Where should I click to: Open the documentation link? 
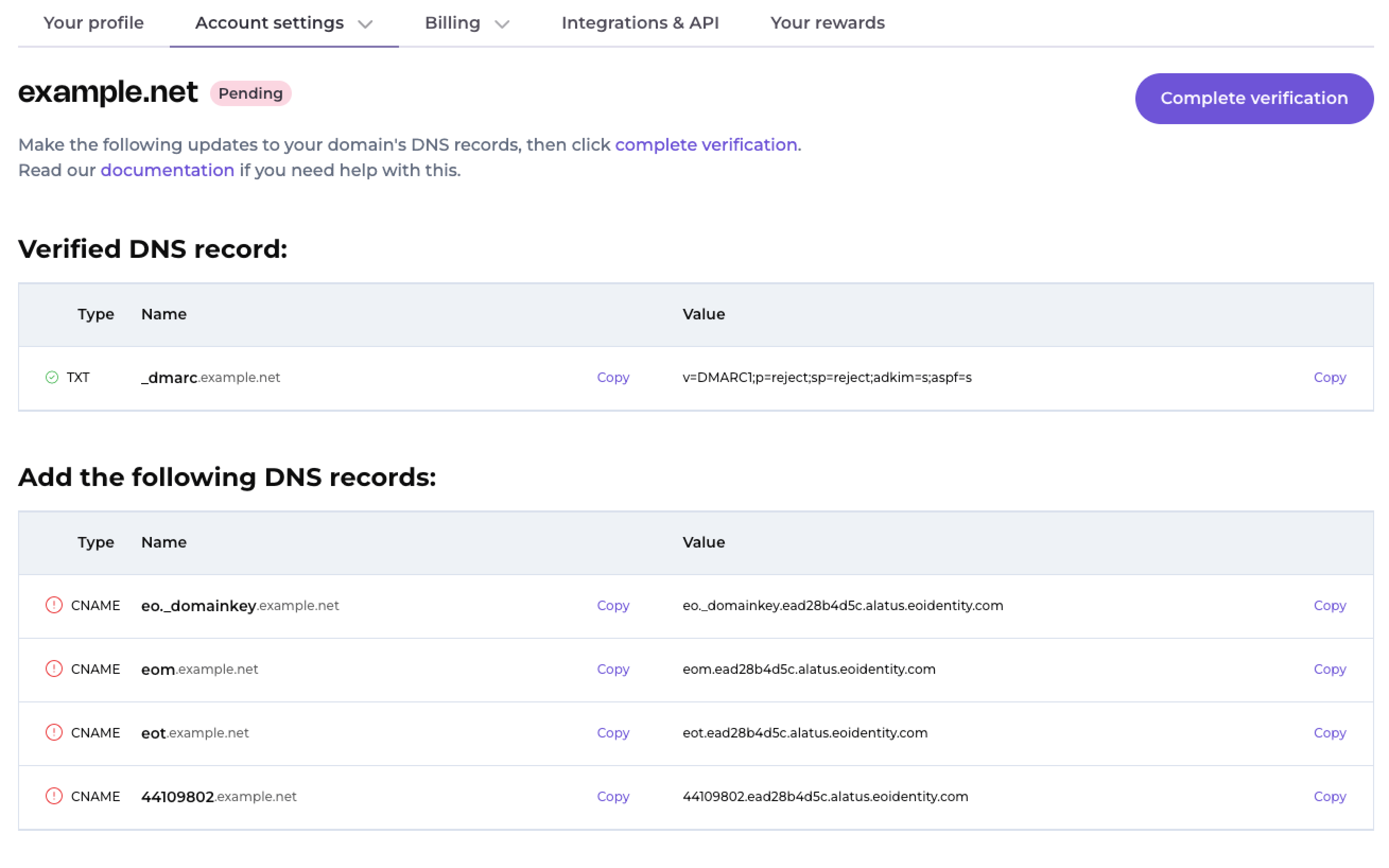pyautogui.click(x=167, y=170)
